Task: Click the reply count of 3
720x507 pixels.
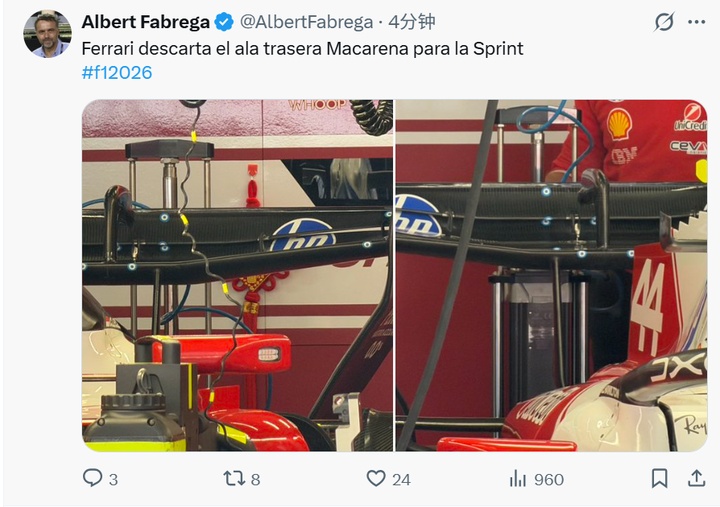Action: point(113,479)
